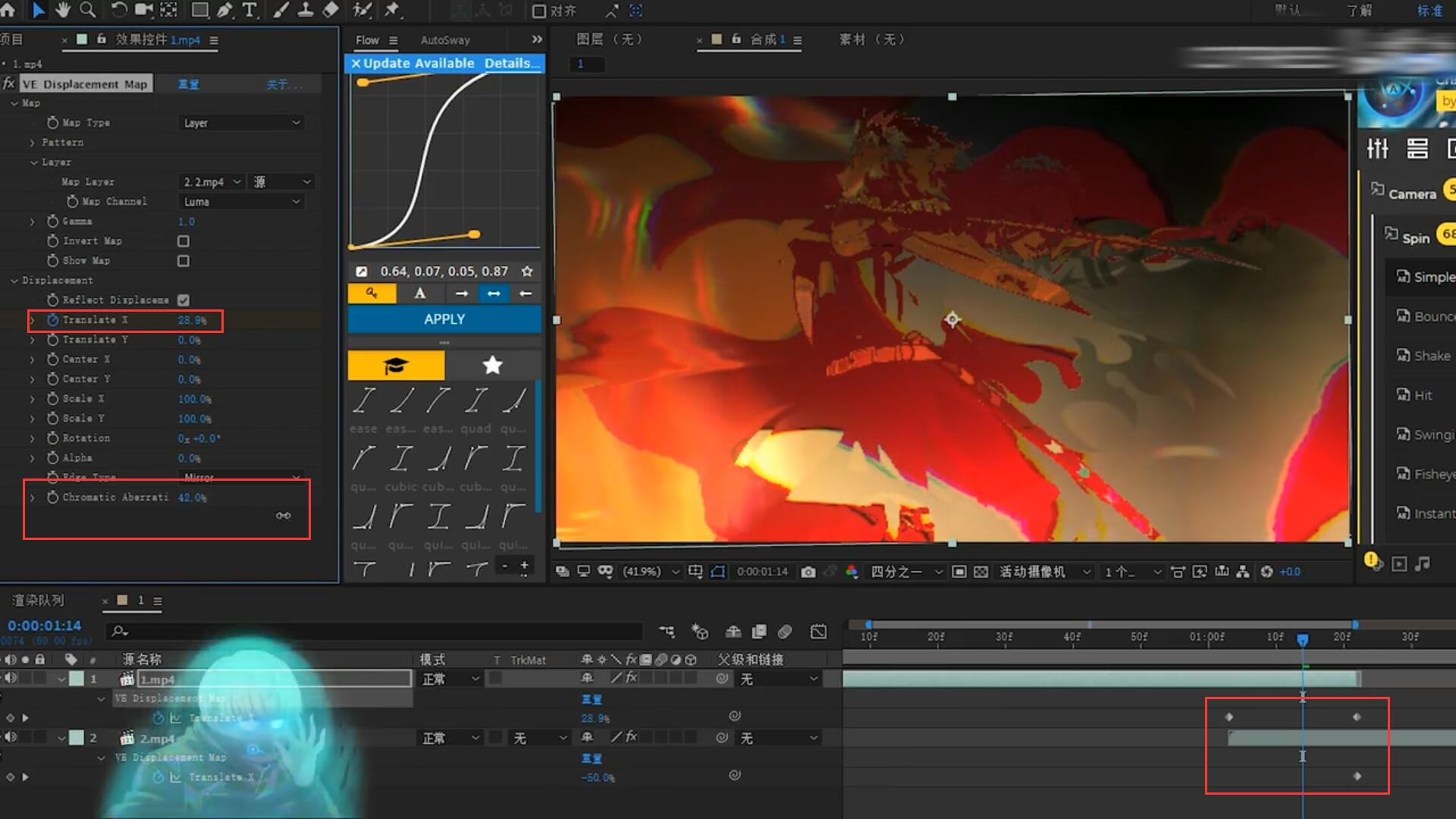The width and height of the screenshot is (1456, 819).
Task: Select the Zoom magnifier tool
Action: click(88, 10)
